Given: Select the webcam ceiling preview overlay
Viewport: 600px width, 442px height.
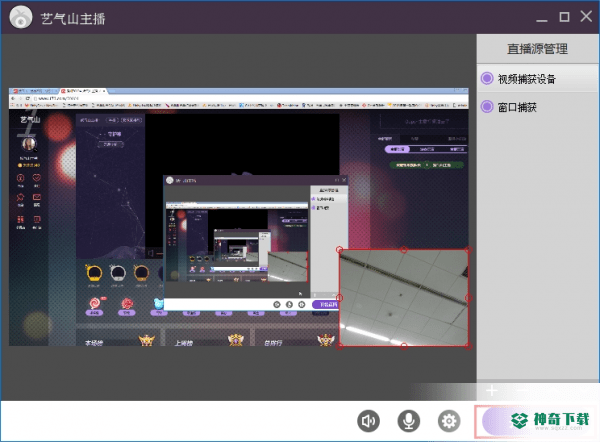Looking at the screenshot, I should [404, 298].
